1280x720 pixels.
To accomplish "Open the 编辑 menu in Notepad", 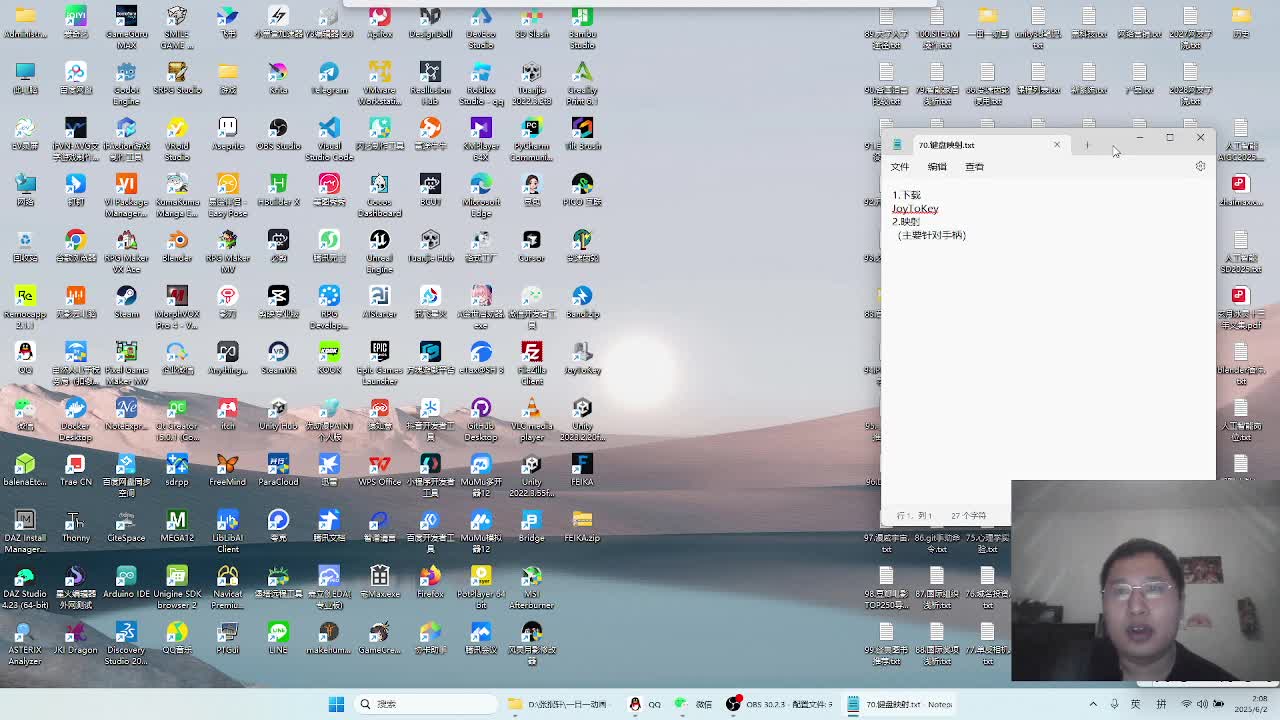I will click(x=937, y=167).
